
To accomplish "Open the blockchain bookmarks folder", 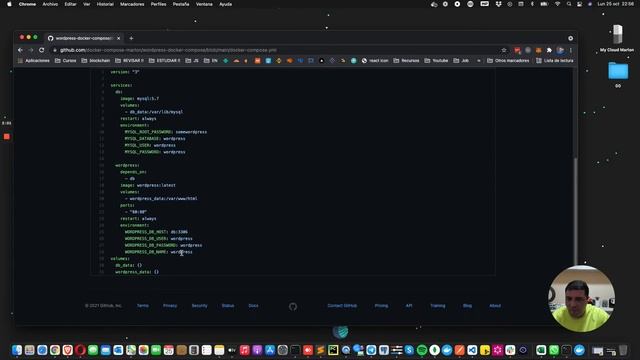I will (96, 60).
